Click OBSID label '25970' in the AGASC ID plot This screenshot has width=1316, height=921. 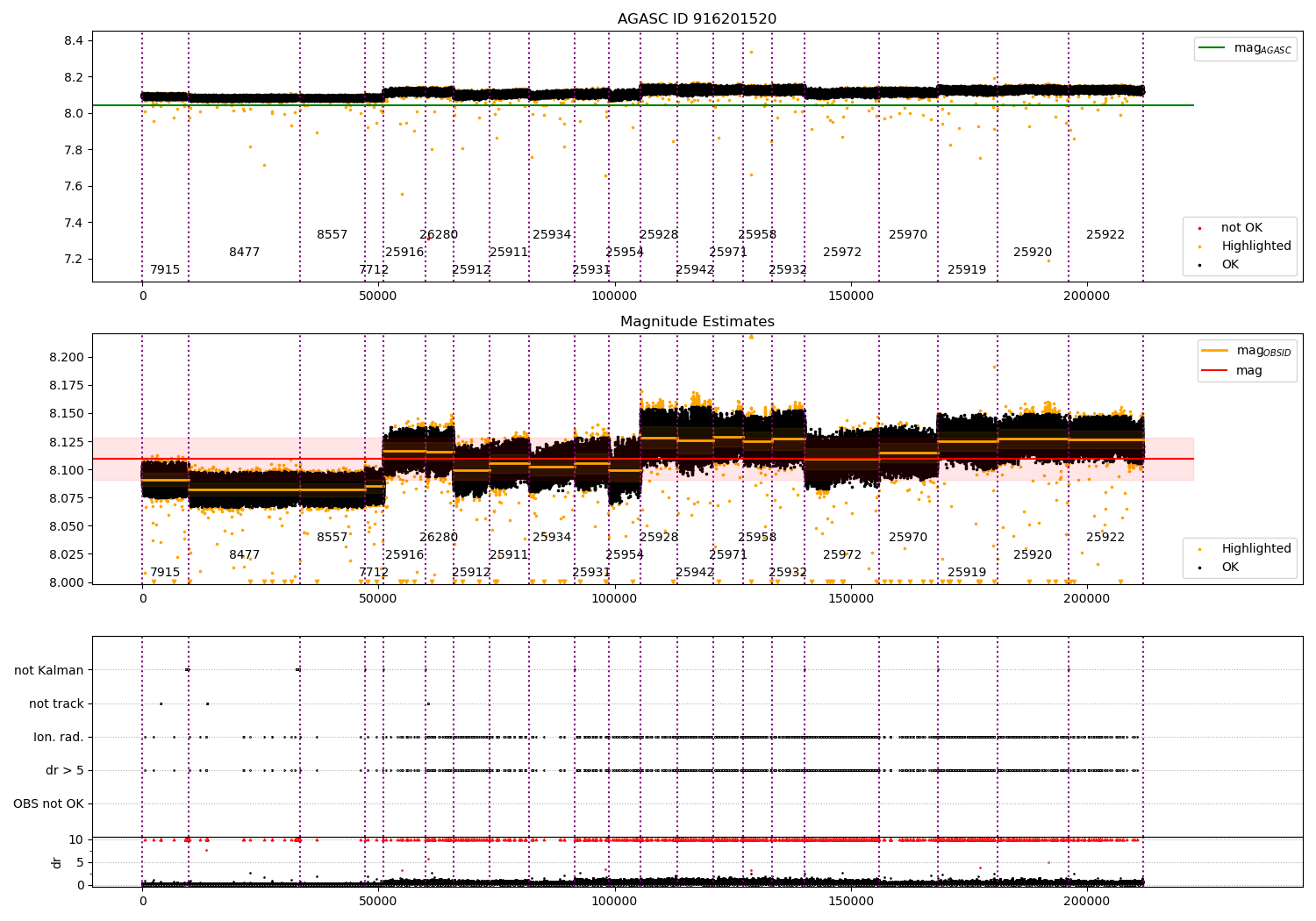908,234
